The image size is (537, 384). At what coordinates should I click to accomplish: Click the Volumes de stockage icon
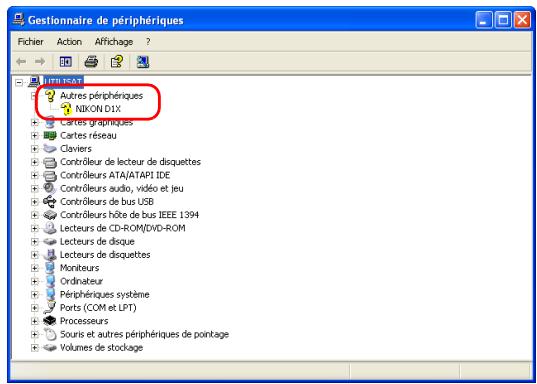coord(50,348)
